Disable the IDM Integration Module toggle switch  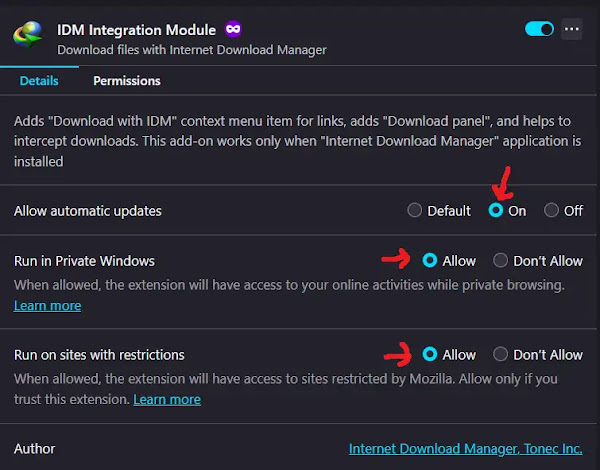pos(539,29)
